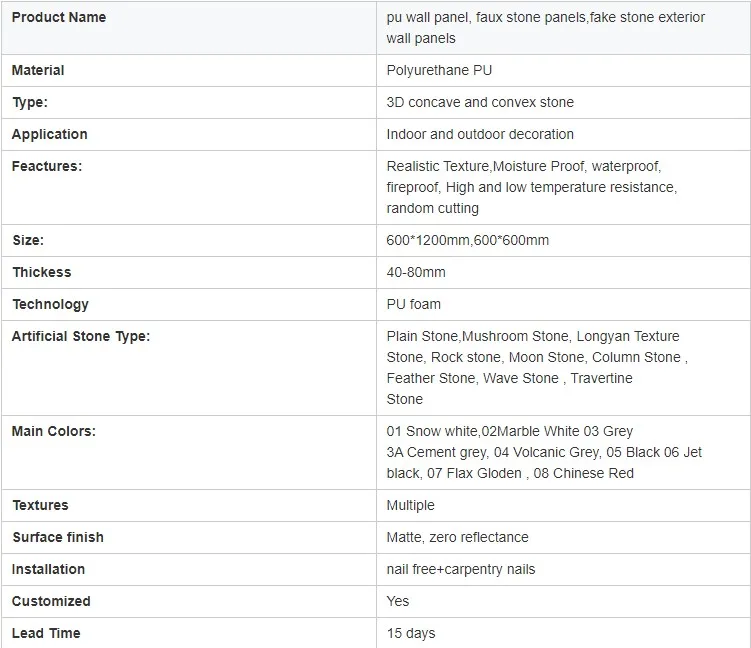The width and height of the screenshot is (751, 648).
Task: Select the '600*1200mm,600*600mm' size value
Action: click(467, 240)
